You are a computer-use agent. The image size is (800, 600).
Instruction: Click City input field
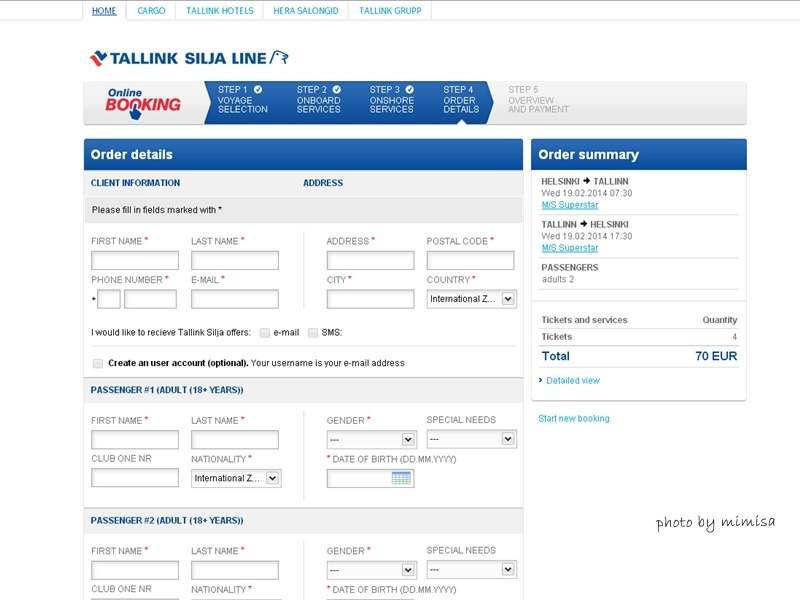[370, 299]
